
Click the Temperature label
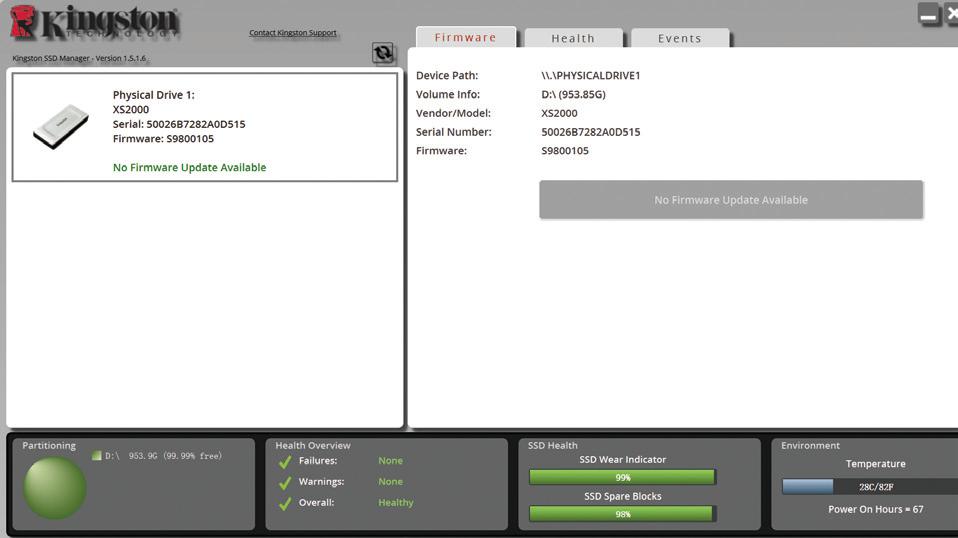(876, 463)
